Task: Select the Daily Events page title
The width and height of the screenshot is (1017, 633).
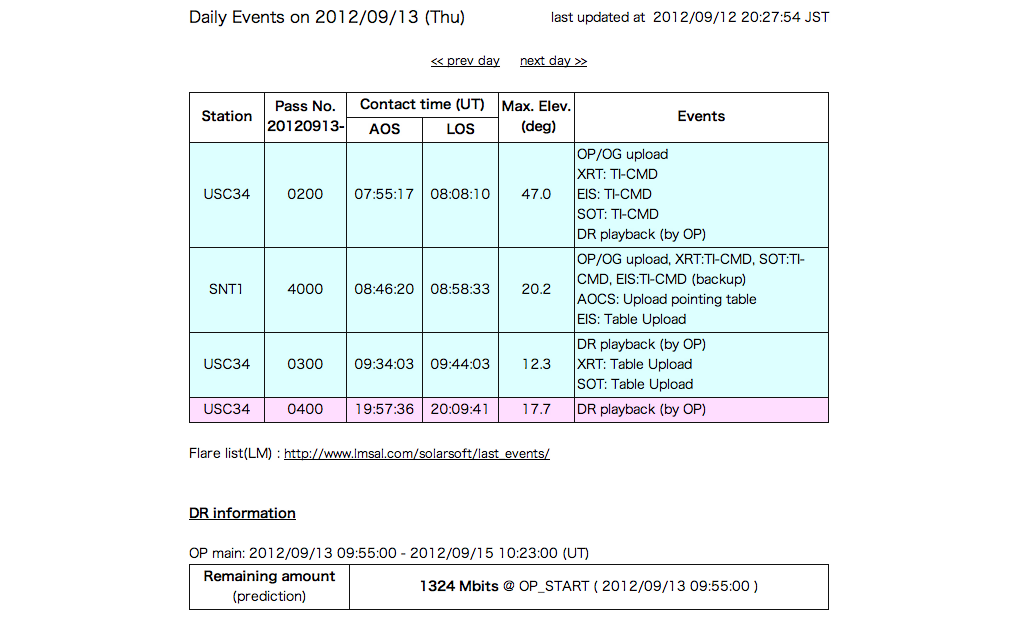Action: pos(327,17)
